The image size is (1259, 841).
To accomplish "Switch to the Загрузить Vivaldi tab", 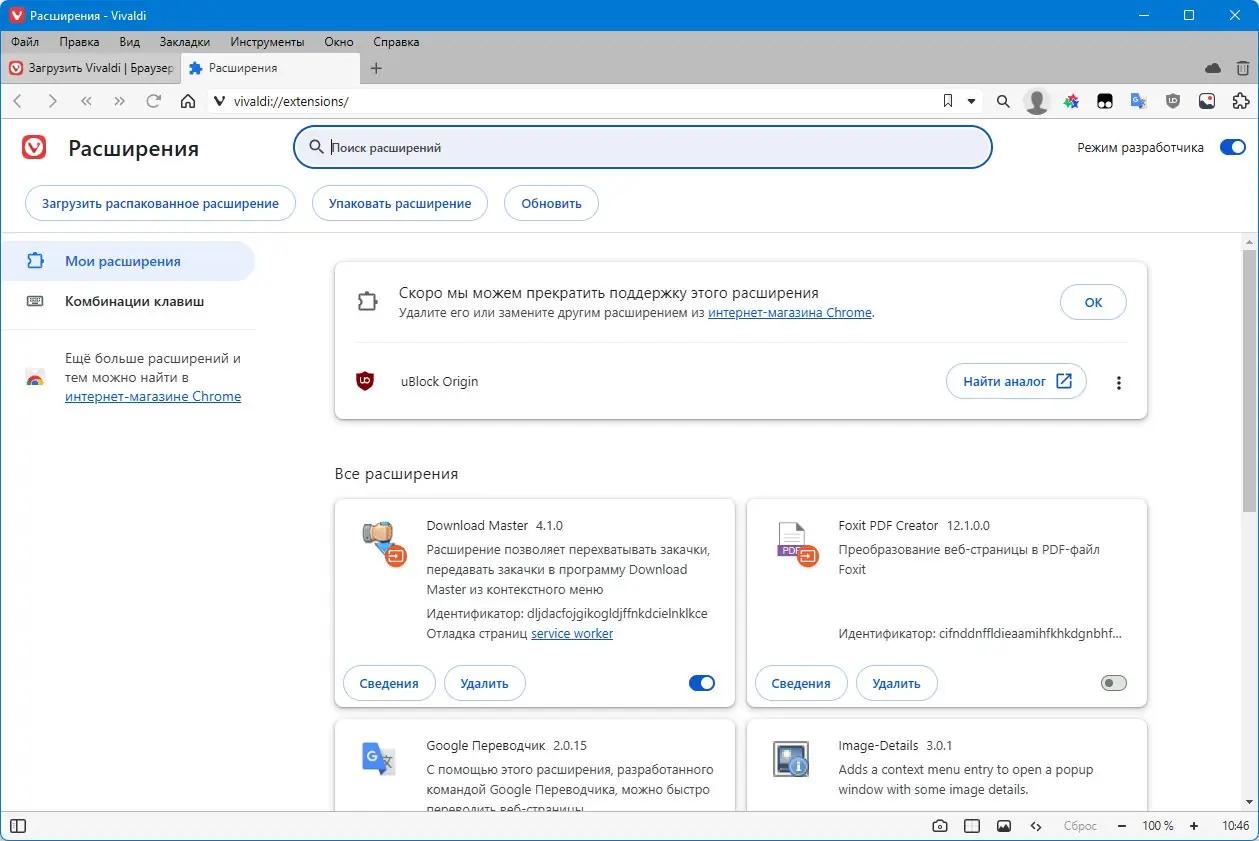I will coord(91,68).
